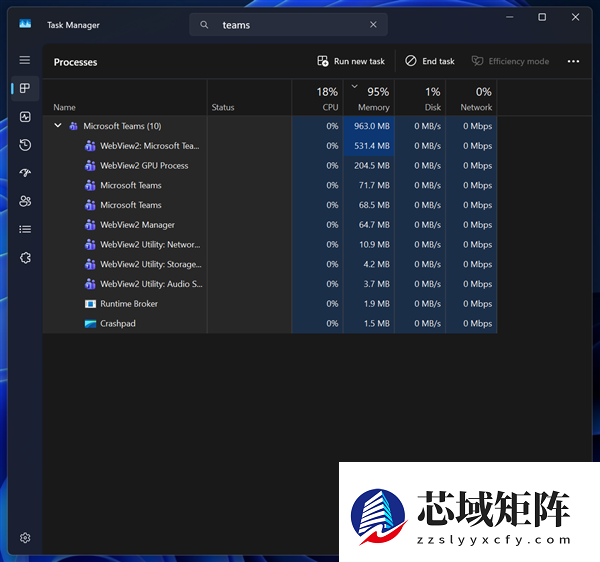This screenshot has width=600, height=562.
Task: Open Task Manager settings gear
Action: pyautogui.click(x=25, y=538)
